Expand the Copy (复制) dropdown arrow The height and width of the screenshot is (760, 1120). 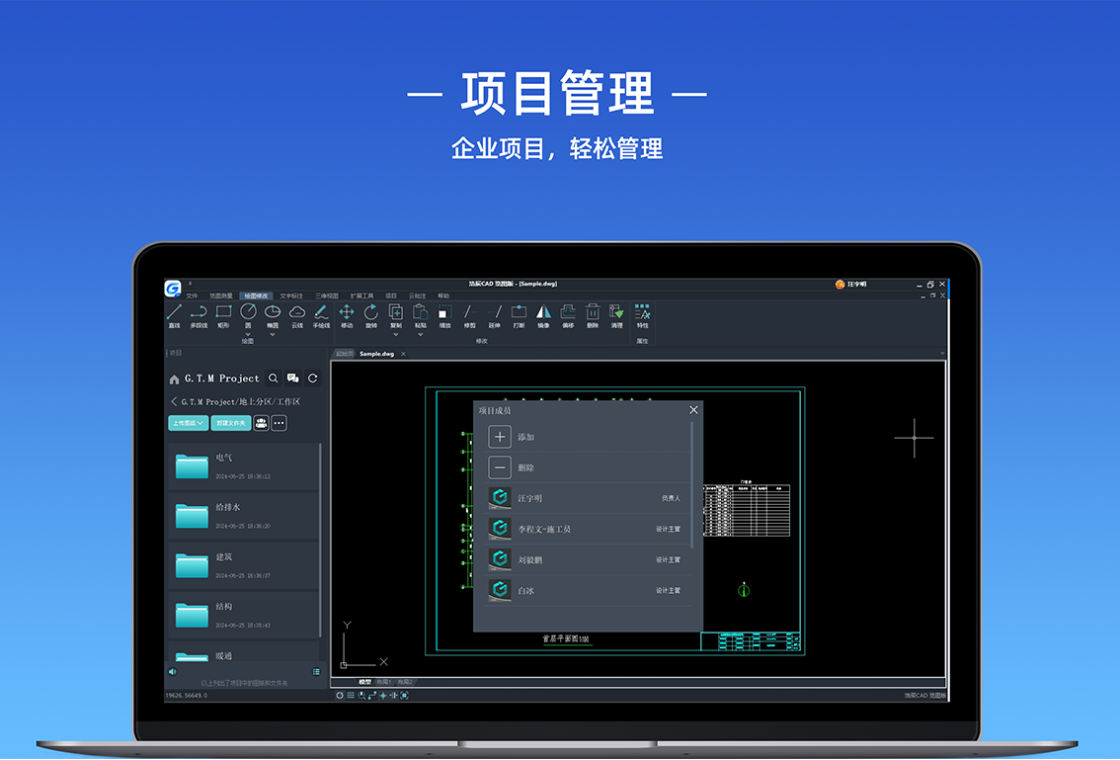(x=396, y=334)
